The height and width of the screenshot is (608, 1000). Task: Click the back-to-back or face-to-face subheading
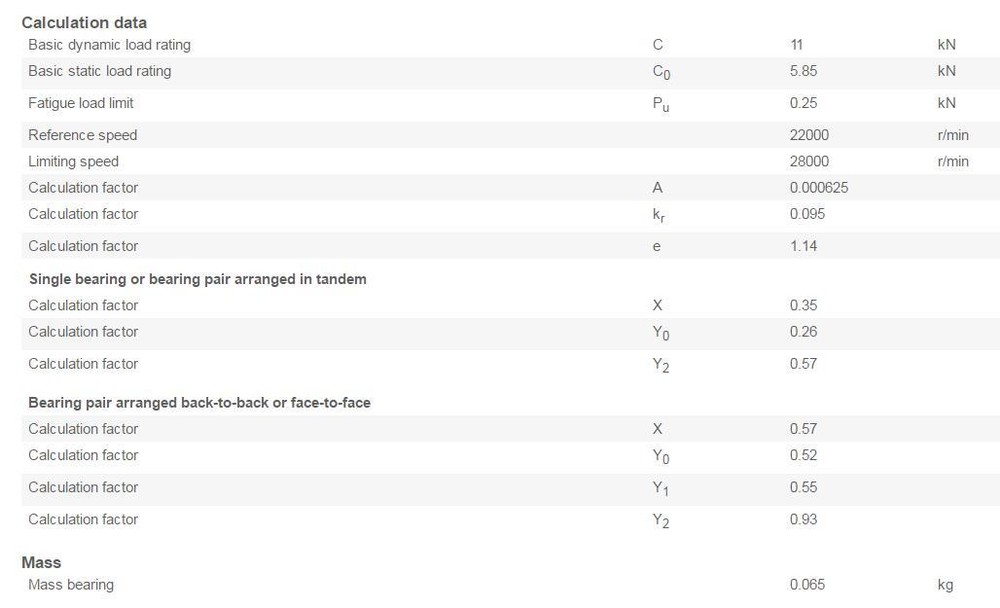tap(199, 403)
